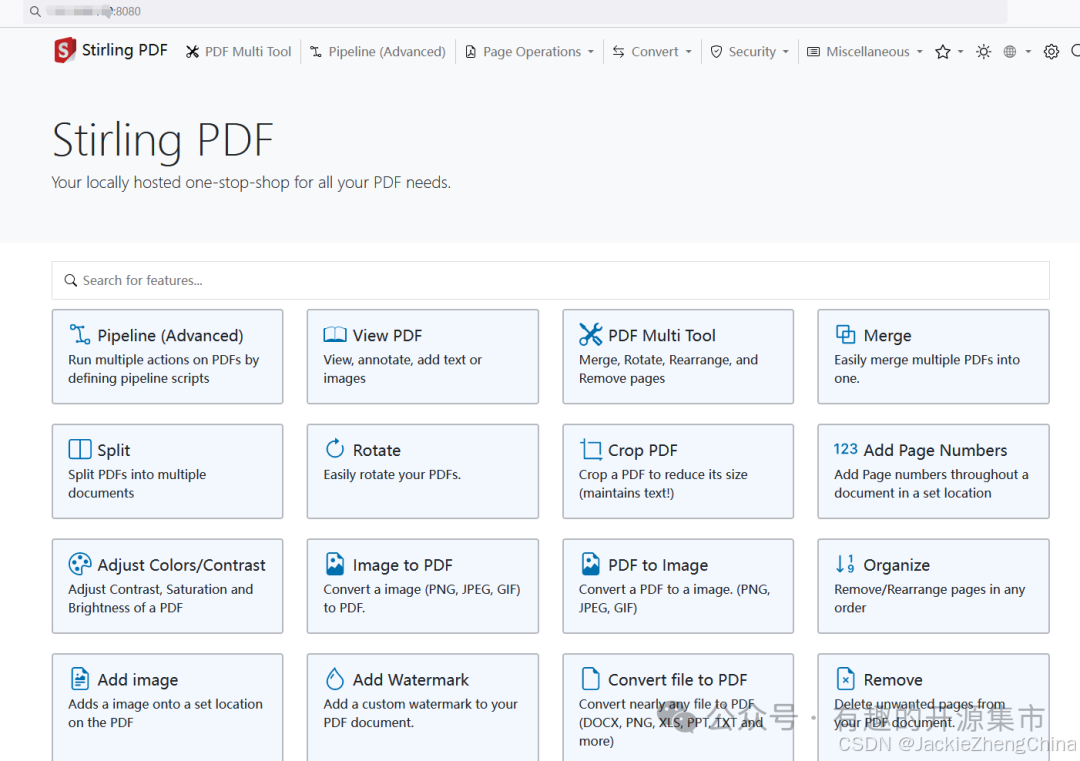
Task: Open Pipeline (Advanced) from the navbar
Action: pos(377,52)
